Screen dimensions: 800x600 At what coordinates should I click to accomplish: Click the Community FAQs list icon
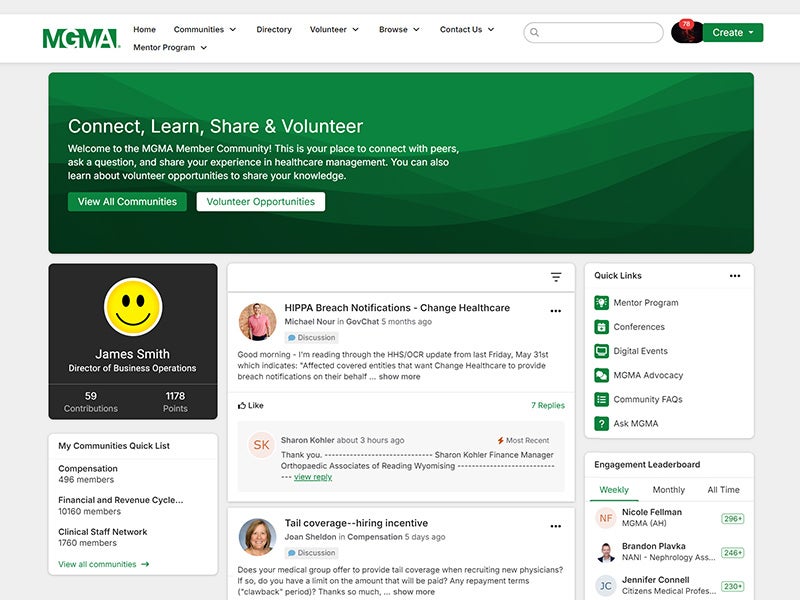point(602,399)
